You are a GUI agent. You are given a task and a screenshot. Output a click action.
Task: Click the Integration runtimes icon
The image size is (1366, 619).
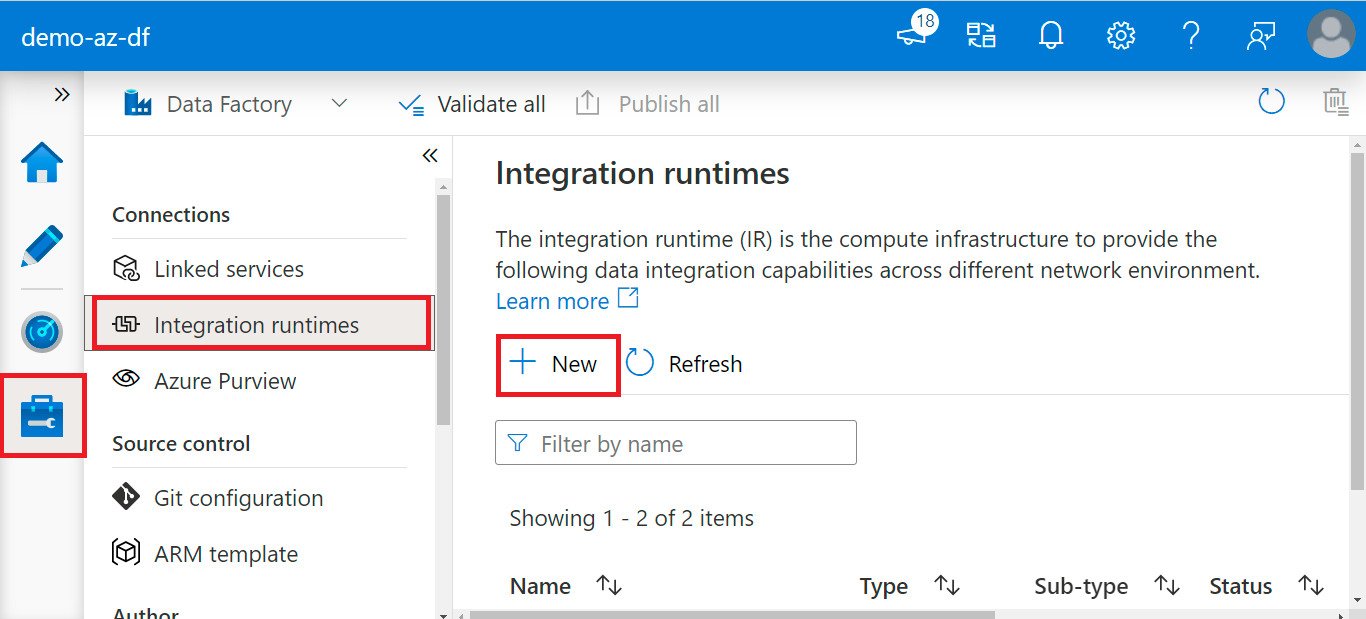(126, 324)
